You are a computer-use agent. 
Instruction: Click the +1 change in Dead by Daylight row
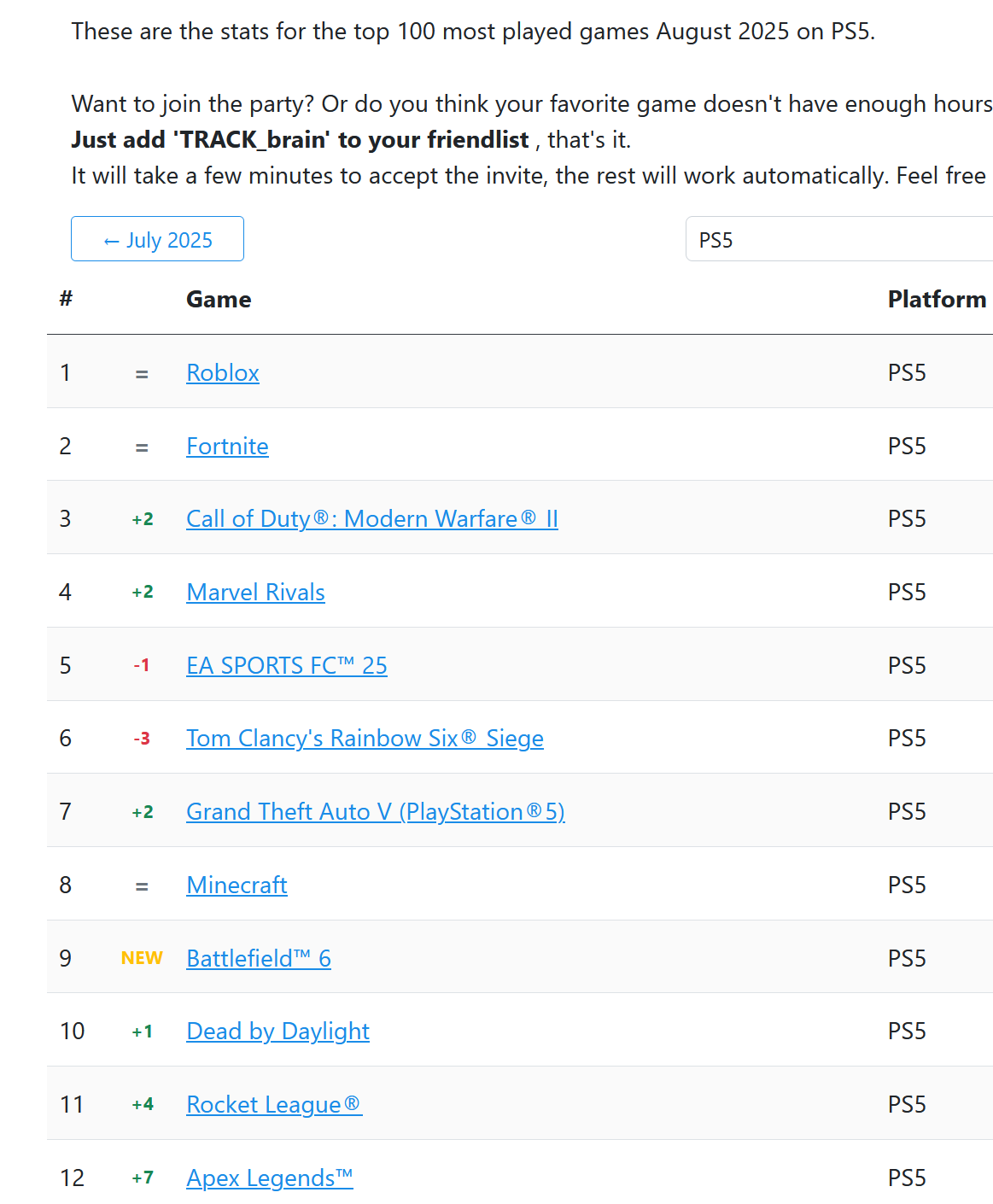point(143,1032)
